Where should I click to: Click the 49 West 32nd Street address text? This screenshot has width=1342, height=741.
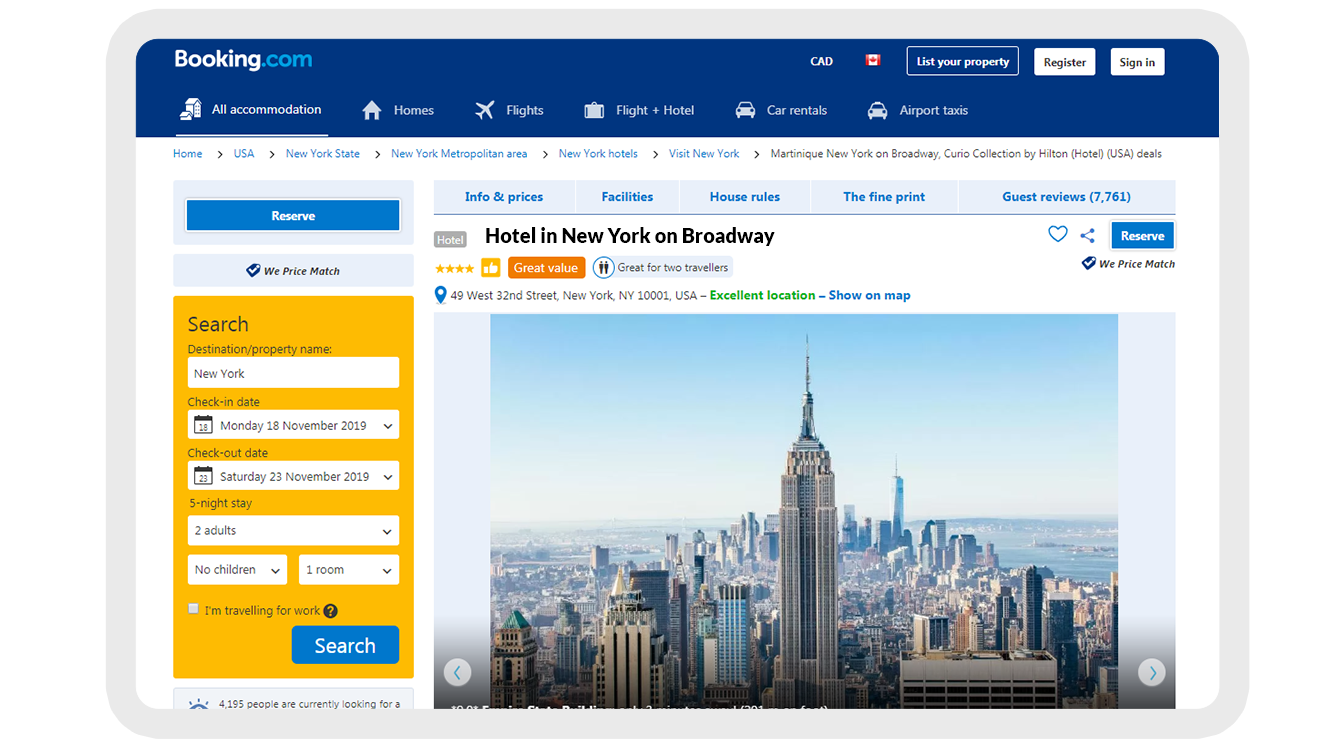point(574,295)
